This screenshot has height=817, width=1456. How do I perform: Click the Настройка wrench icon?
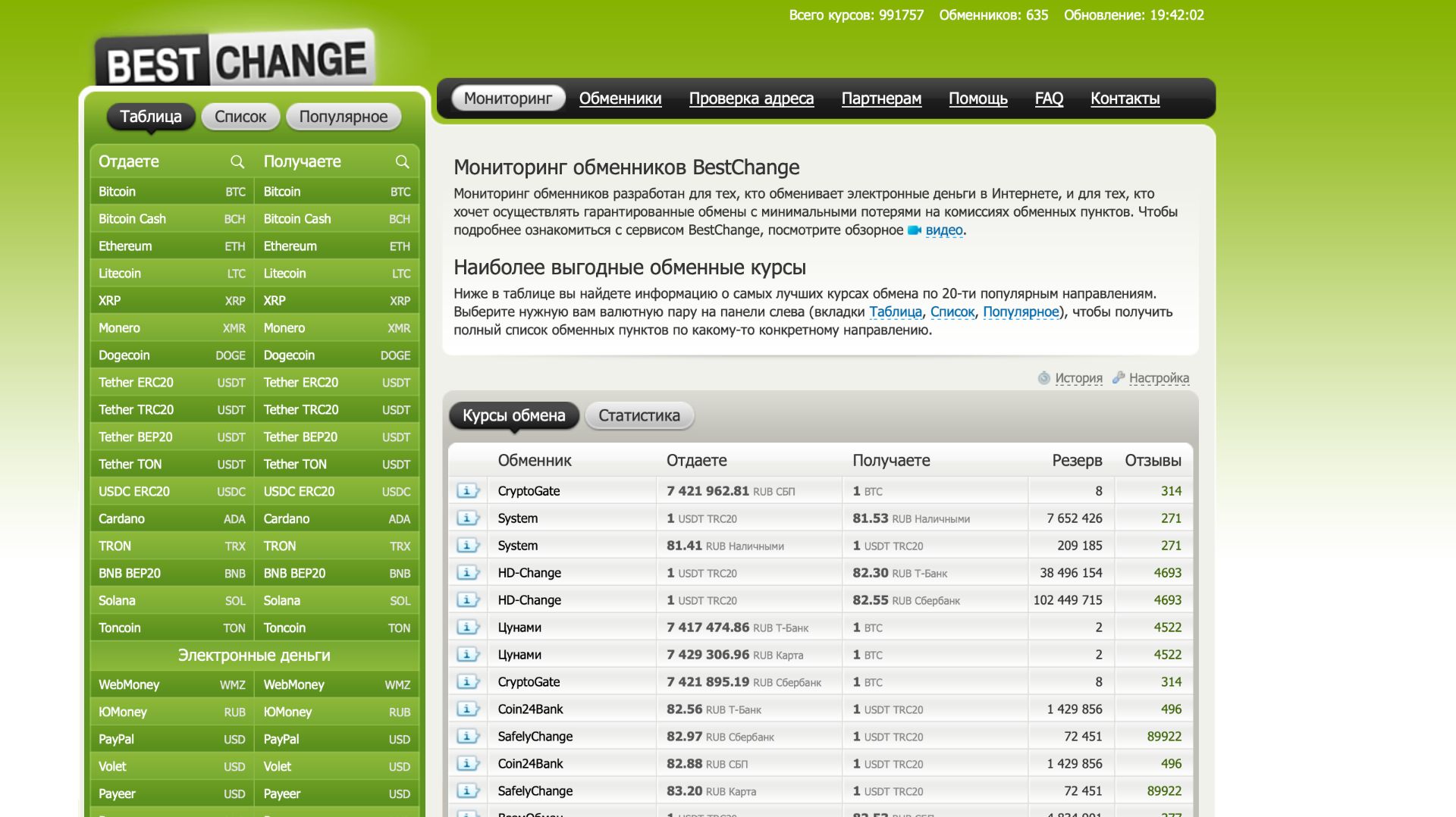[x=1119, y=377]
